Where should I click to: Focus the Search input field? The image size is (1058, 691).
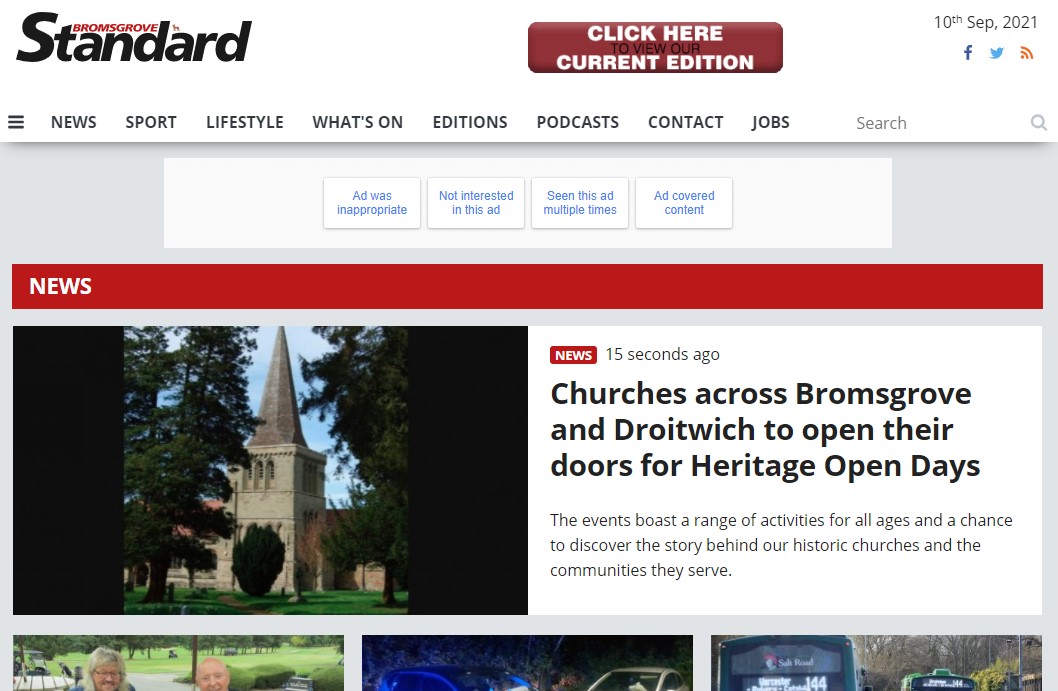938,123
